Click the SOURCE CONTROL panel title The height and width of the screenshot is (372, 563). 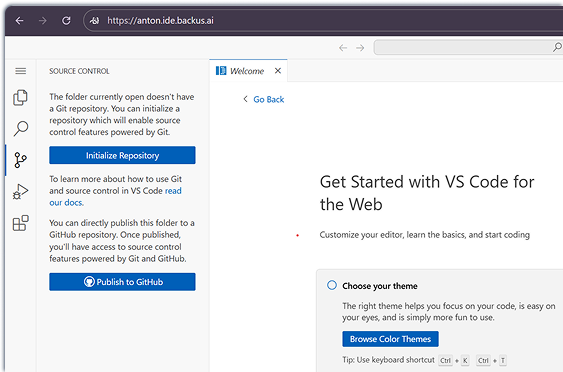point(79,71)
